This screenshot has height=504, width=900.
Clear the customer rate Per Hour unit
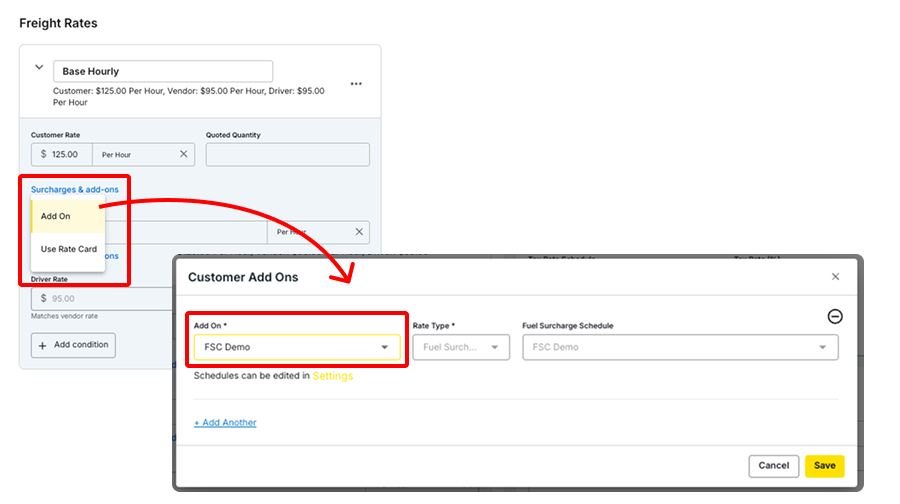184,154
